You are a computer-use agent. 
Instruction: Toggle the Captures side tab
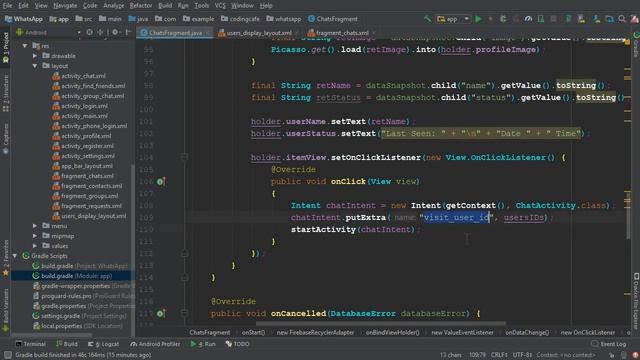6,139
